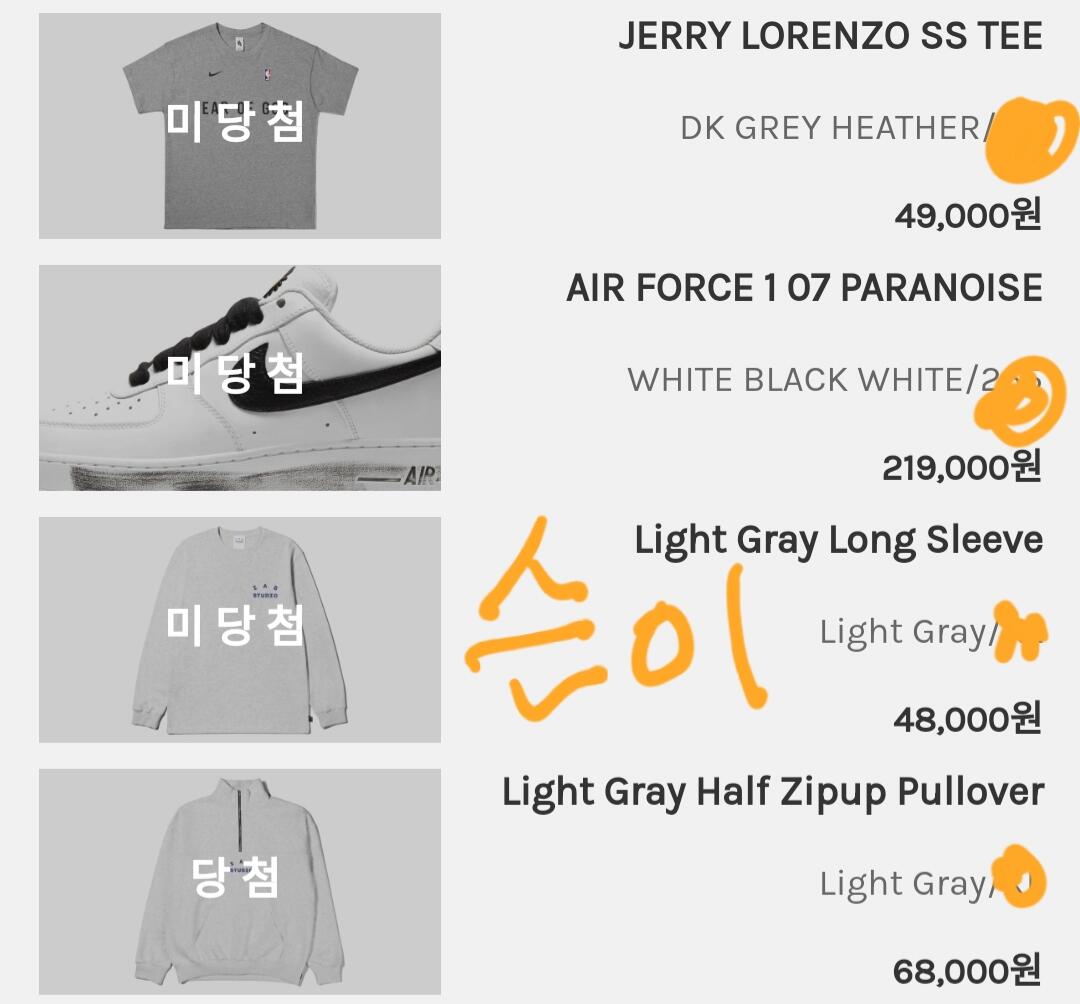Click the 미당첨 label on the sneaker
1080x1004 pixels.
pos(235,373)
